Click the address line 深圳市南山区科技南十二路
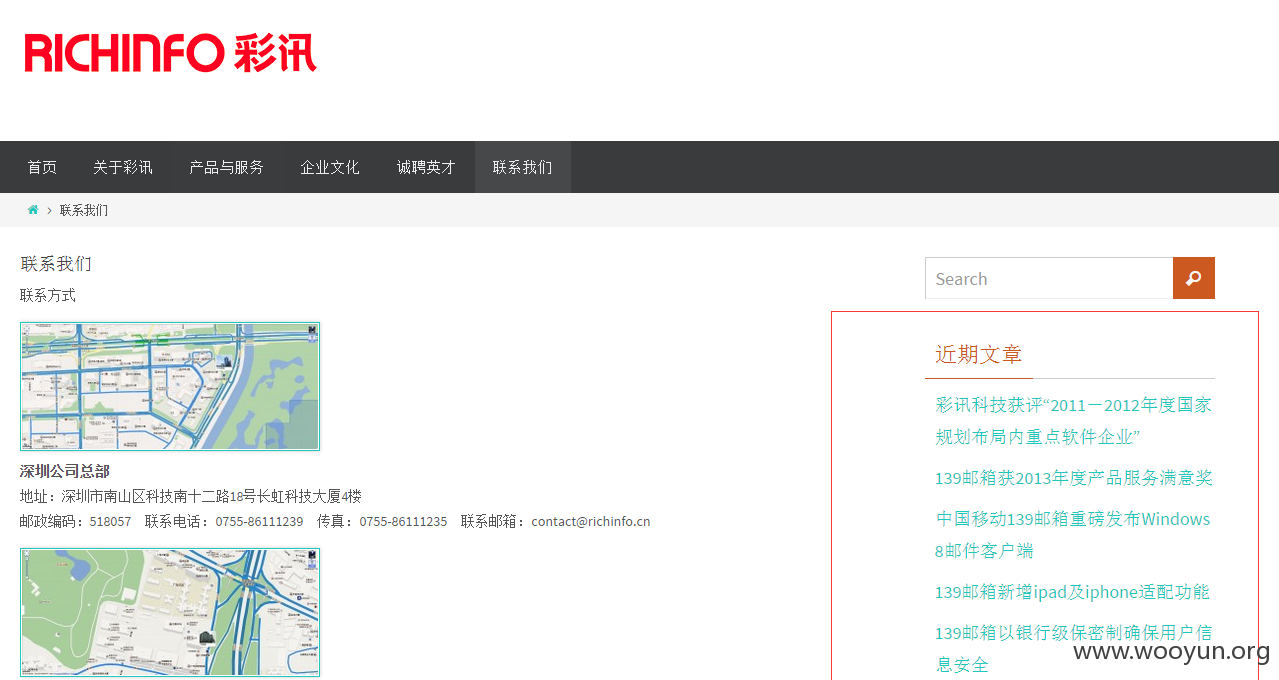 pos(191,496)
